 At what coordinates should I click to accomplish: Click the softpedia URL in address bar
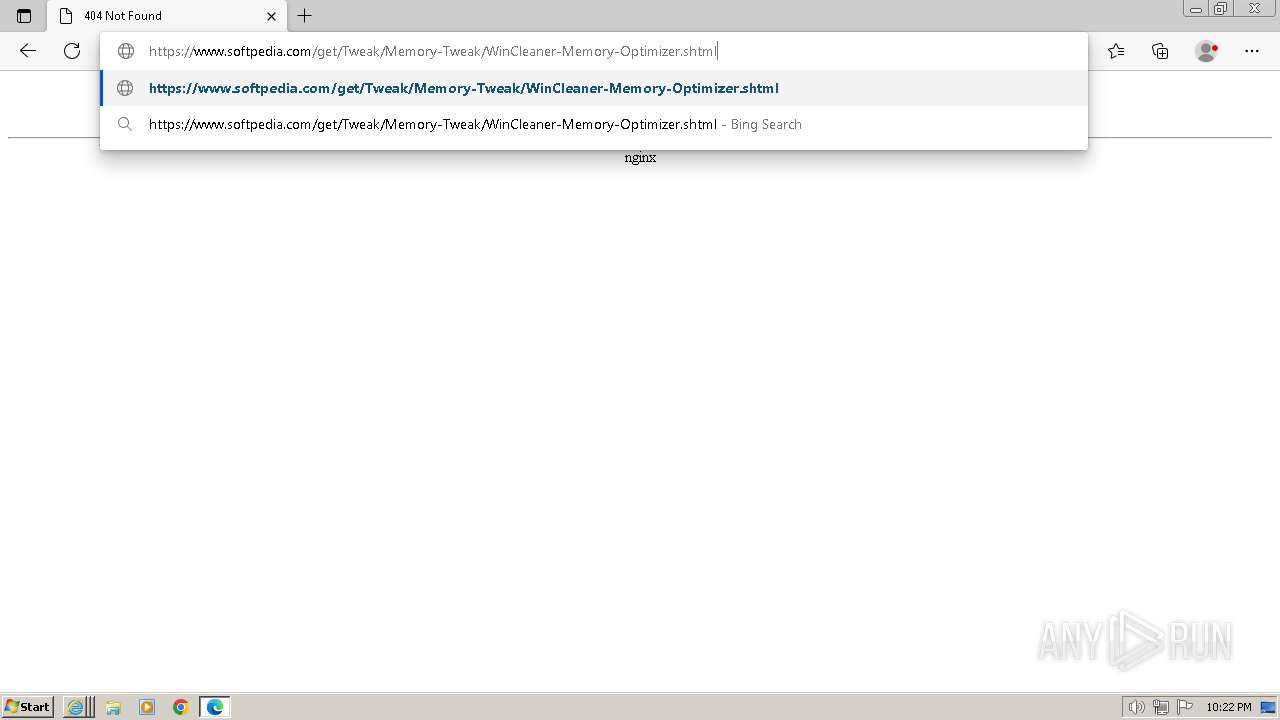pyautogui.click(x=432, y=51)
